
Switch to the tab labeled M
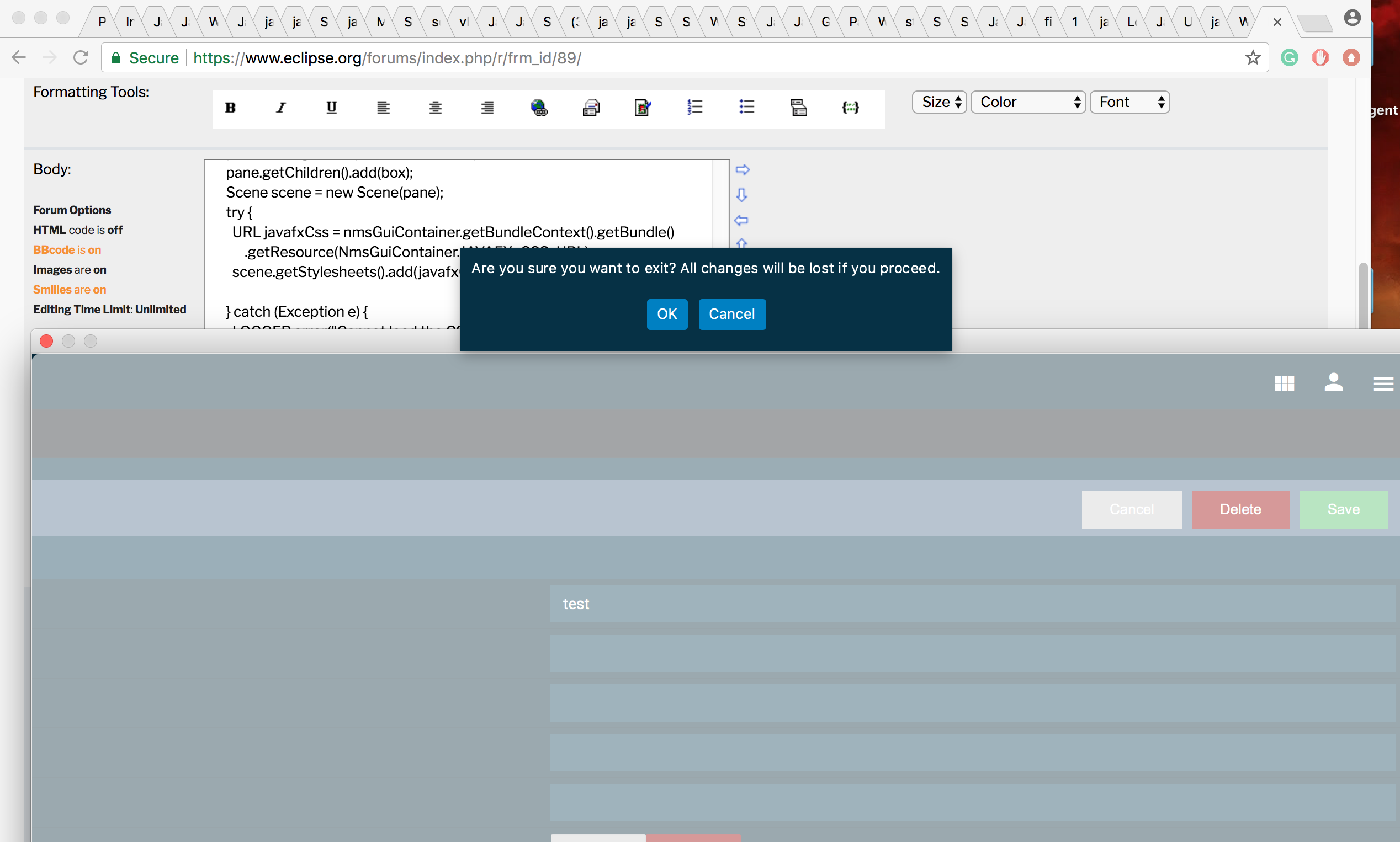[x=380, y=22]
